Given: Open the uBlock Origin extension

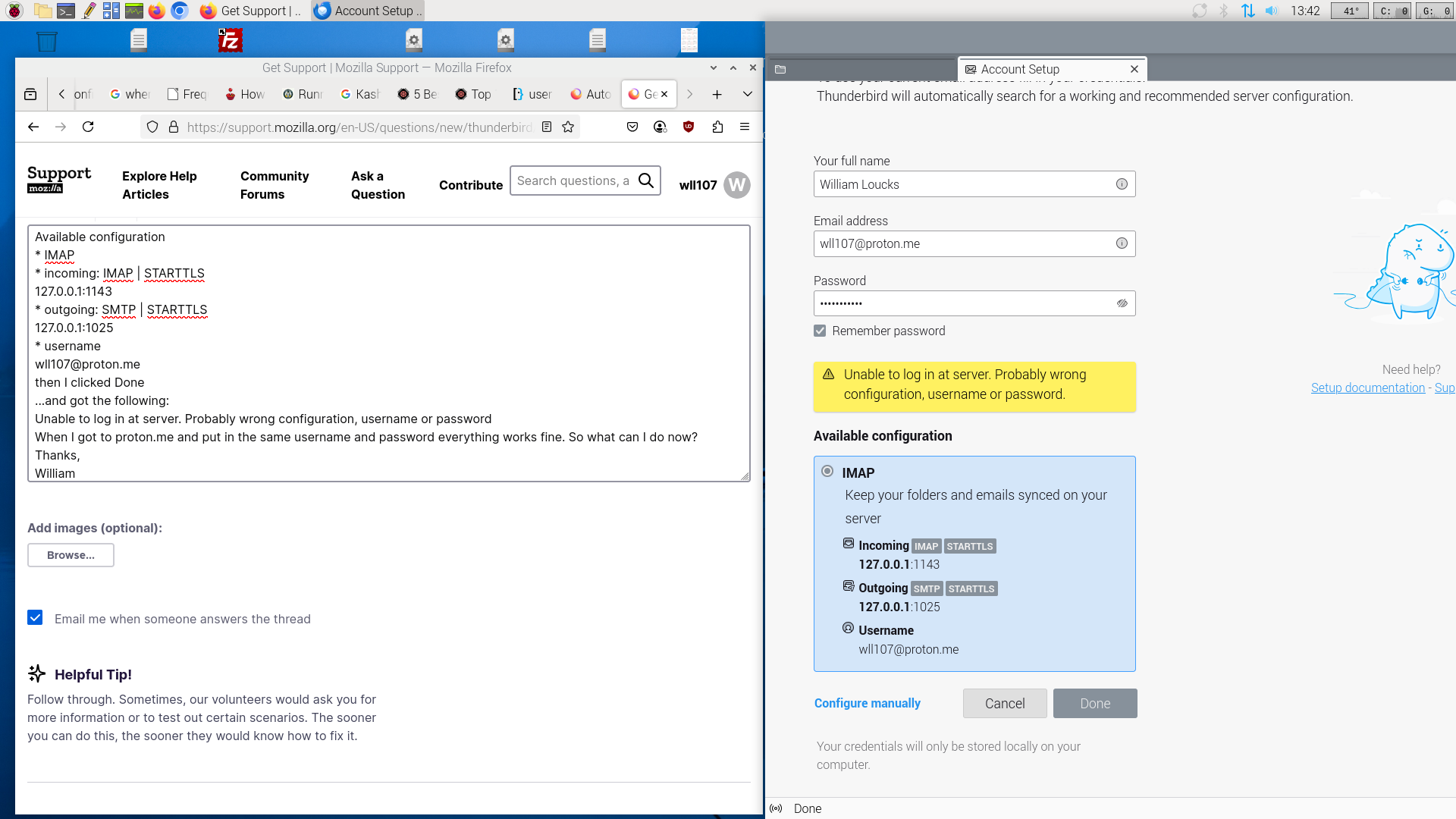Looking at the screenshot, I should [689, 127].
